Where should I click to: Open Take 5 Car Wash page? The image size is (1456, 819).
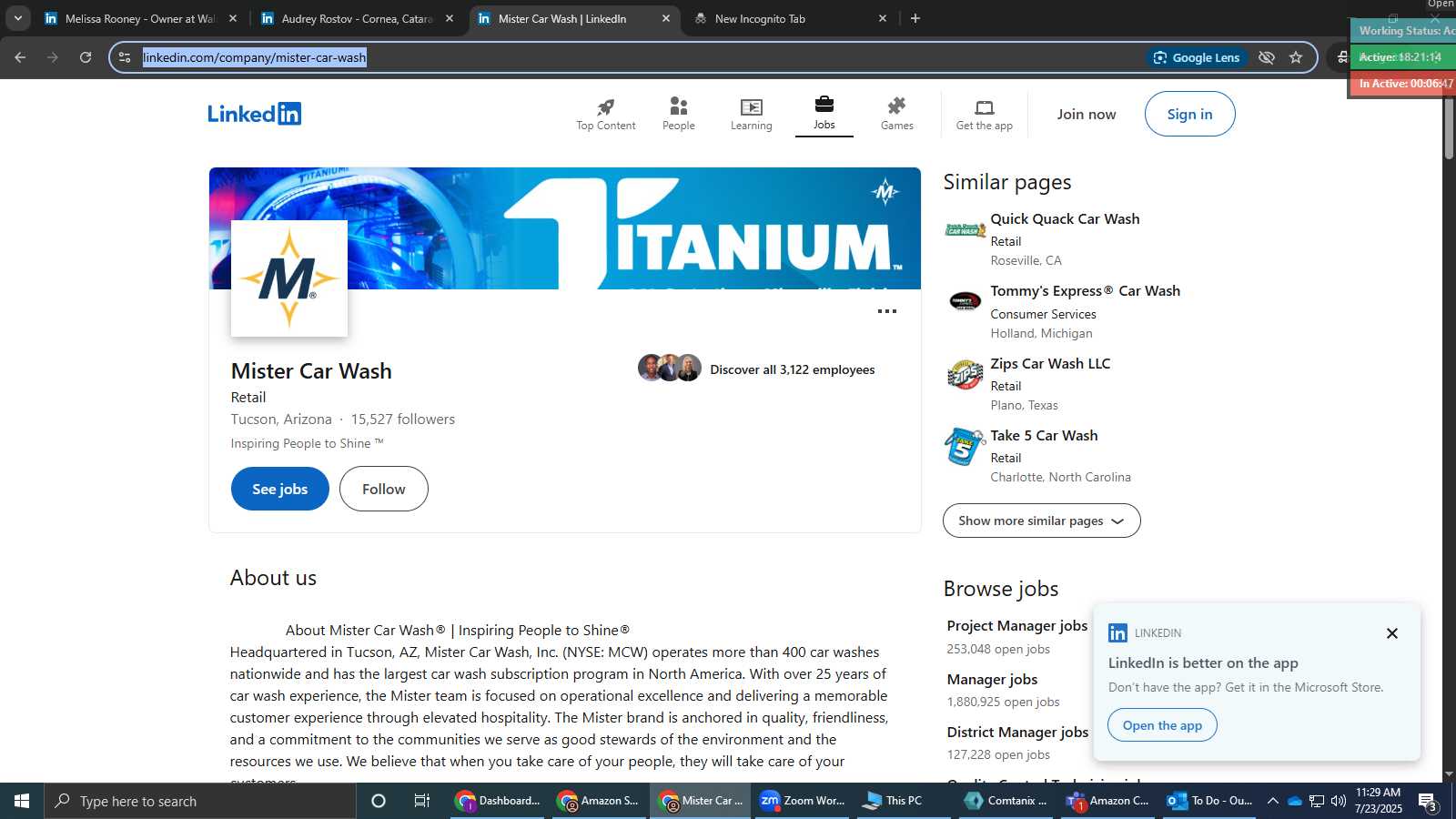click(x=1044, y=435)
